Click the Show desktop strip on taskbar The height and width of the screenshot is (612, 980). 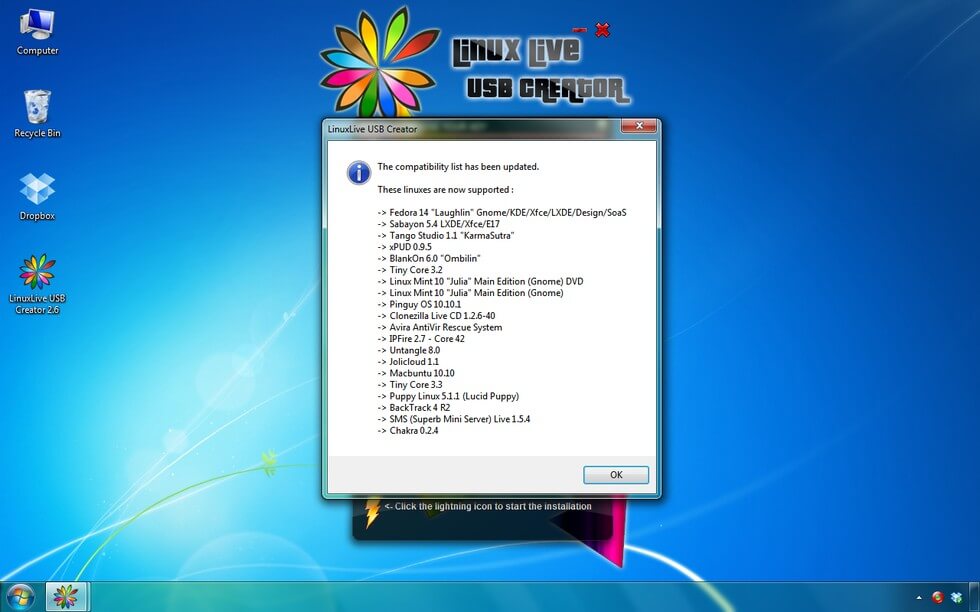coord(974,597)
